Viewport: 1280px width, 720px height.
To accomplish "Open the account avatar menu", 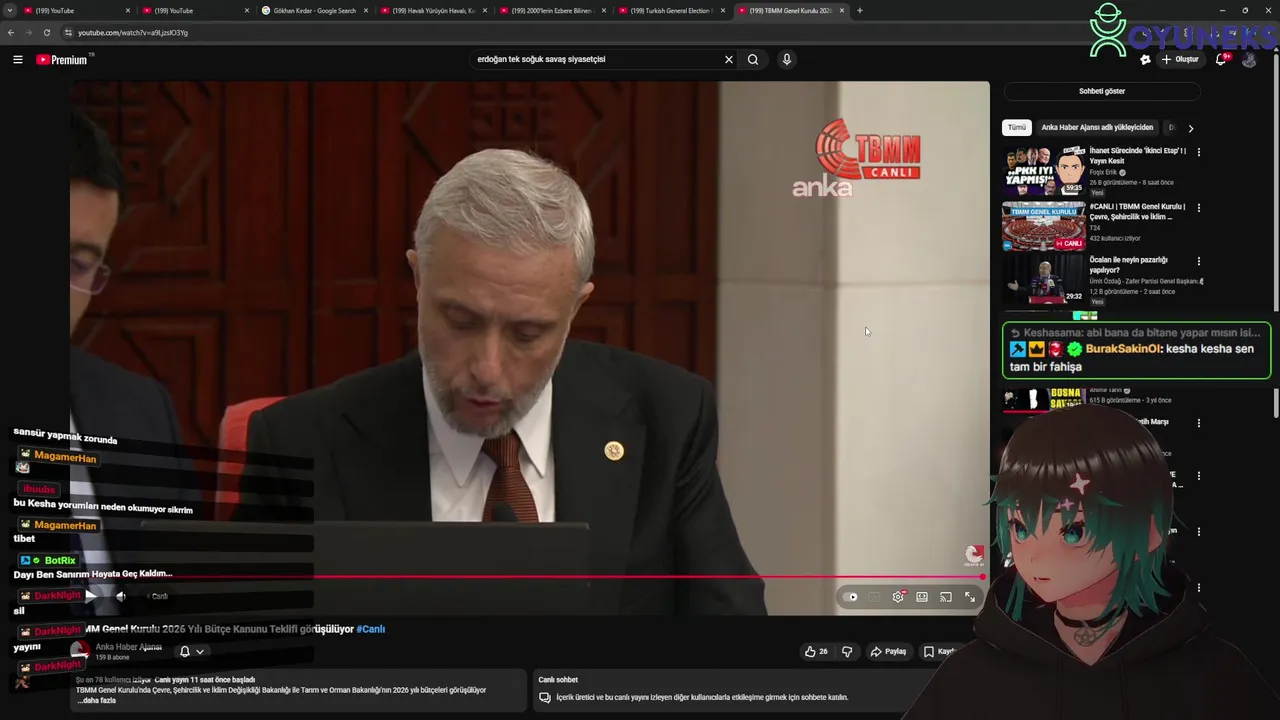I will pos(1249,60).
